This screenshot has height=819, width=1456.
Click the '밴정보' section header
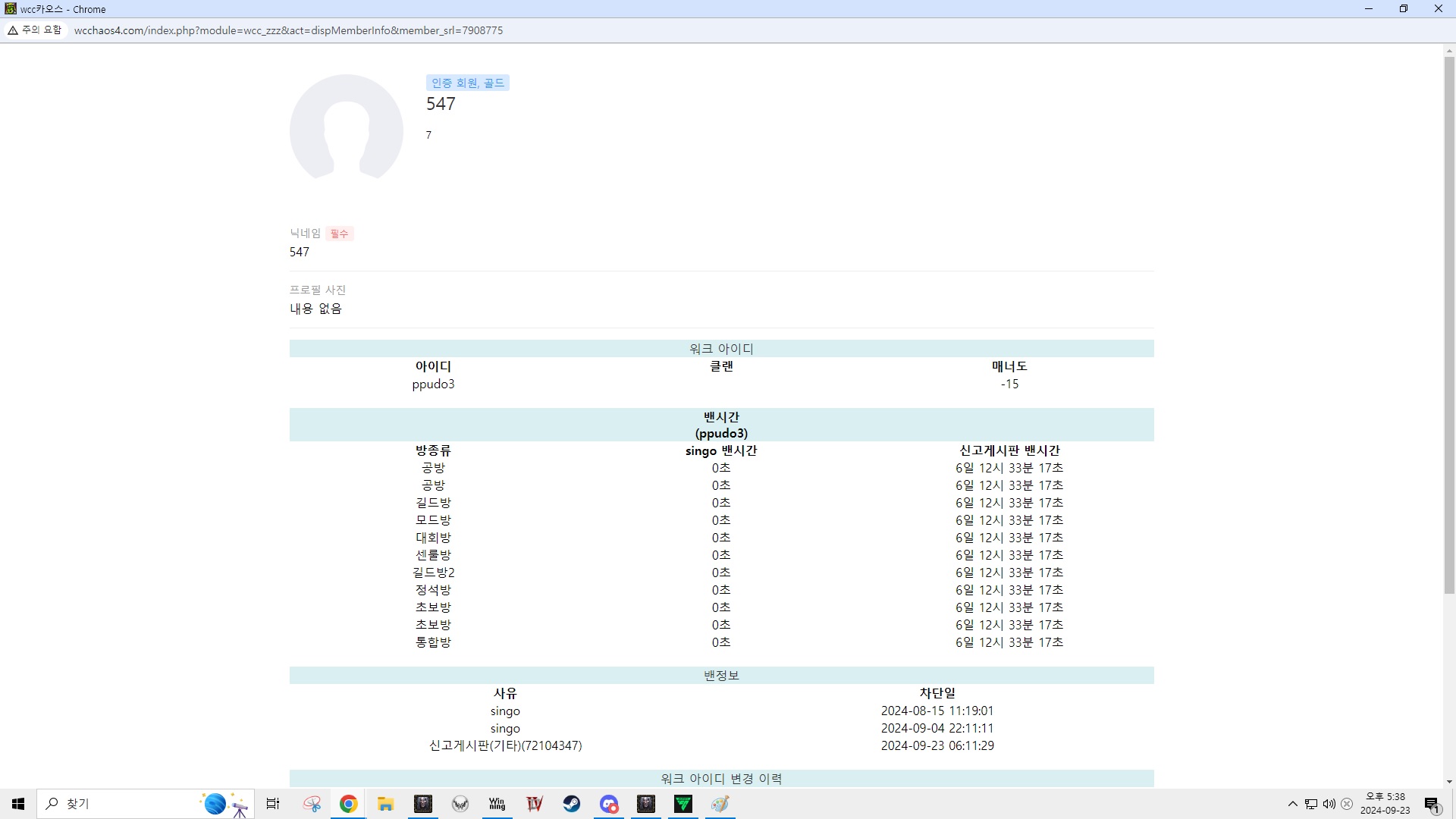click(722, 676)
